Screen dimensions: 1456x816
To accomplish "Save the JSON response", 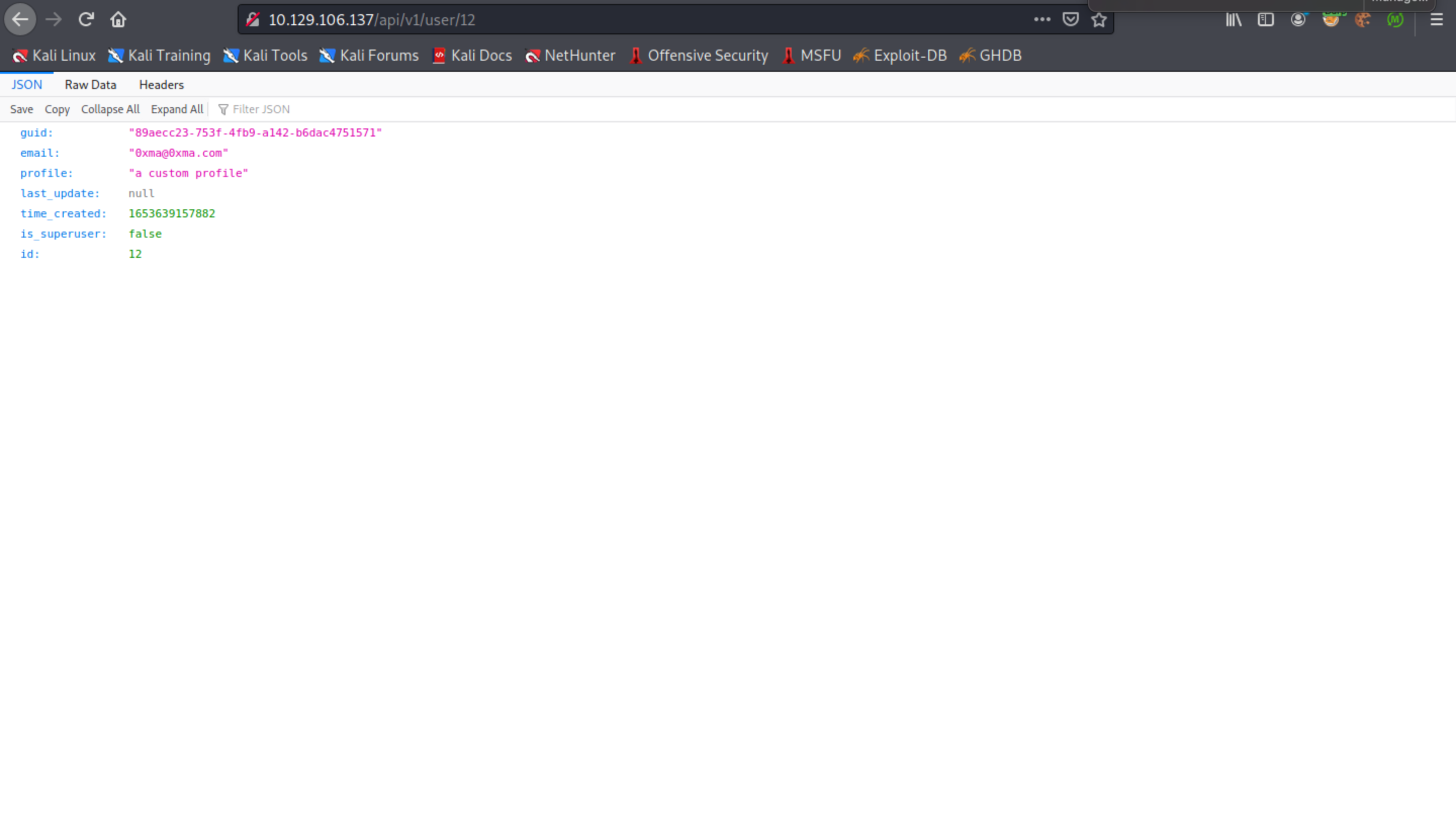I will click(21, 110).
